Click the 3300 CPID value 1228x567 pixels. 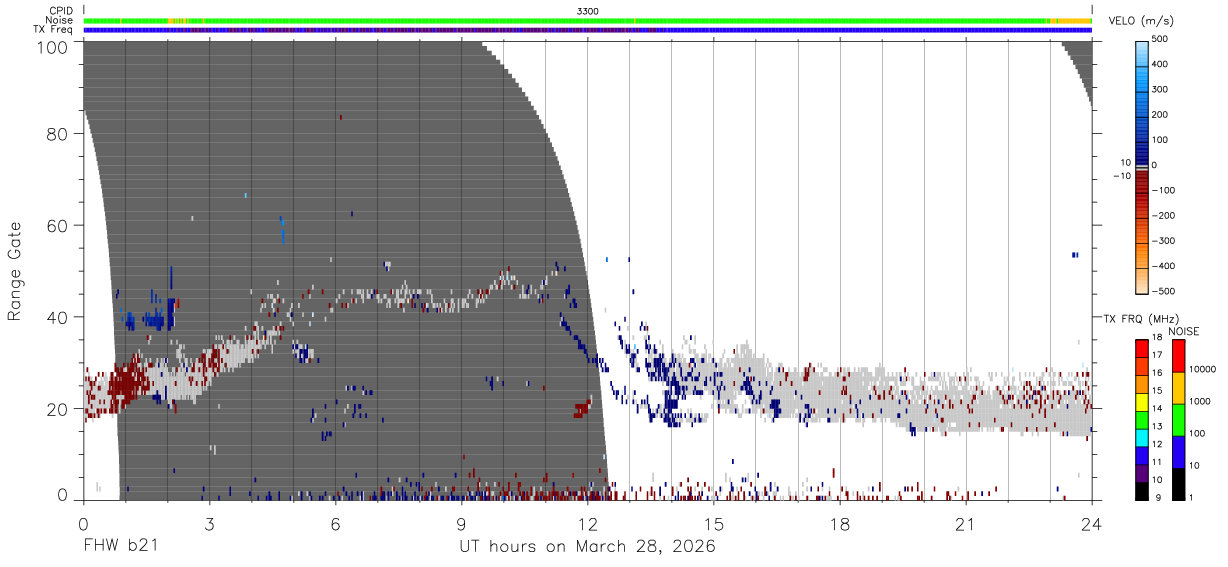[x=588, y=11]
